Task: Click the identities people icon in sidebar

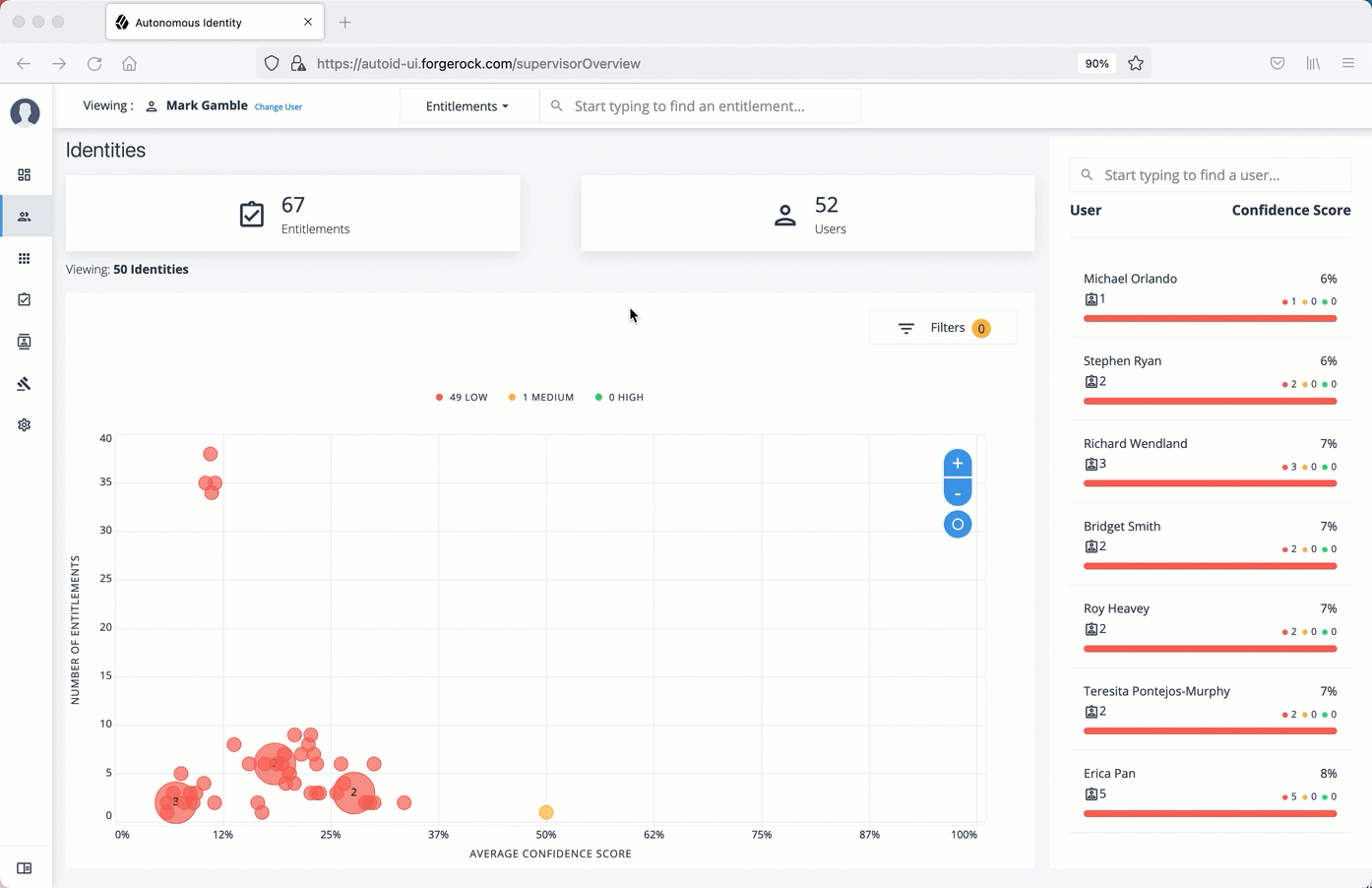Action: point(25,217)
